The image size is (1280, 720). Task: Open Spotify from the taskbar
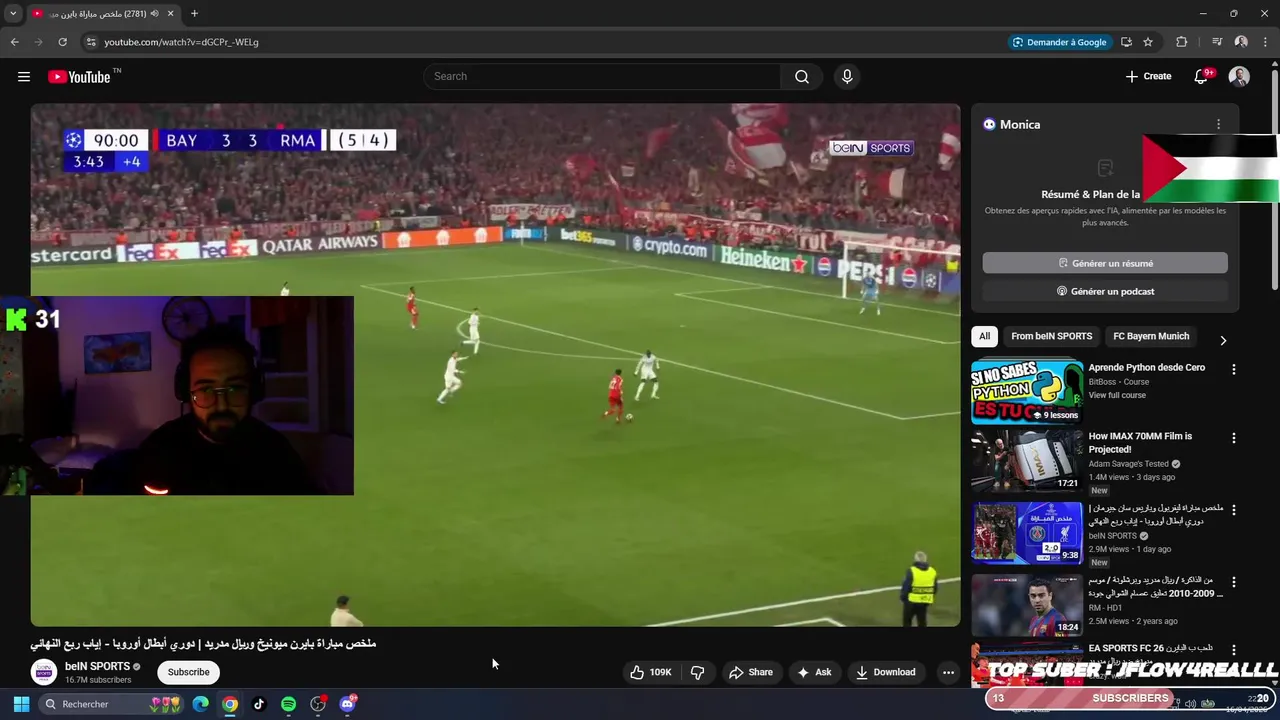(x=288, y=704)
